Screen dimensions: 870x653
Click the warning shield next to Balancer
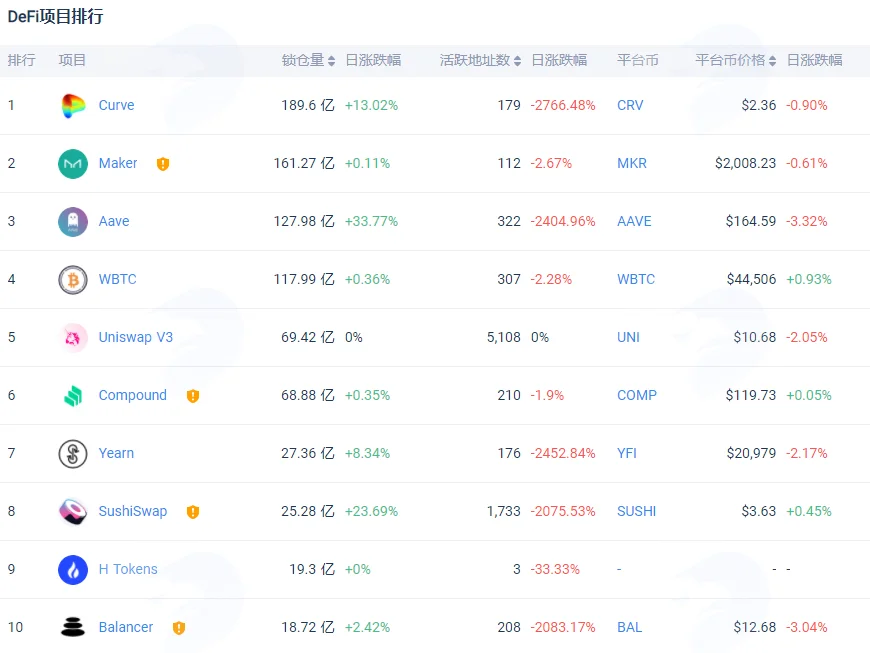click(179, 627)
